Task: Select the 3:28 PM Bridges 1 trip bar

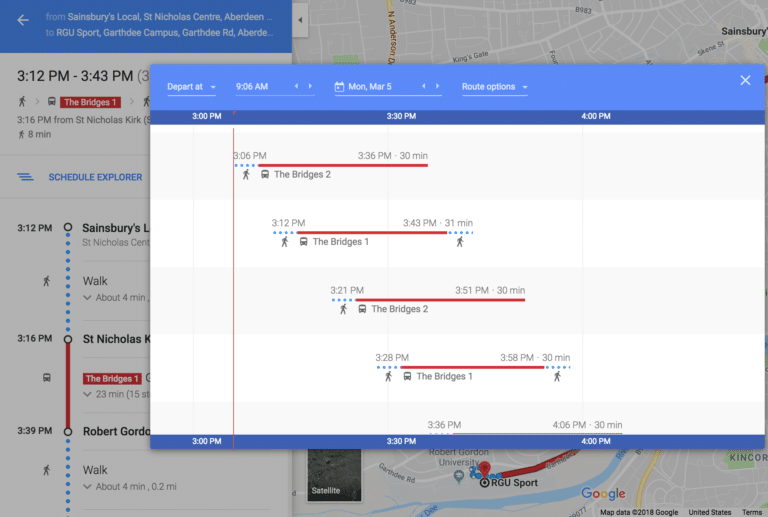Action: pyautogui.click(x=473, y=367)
